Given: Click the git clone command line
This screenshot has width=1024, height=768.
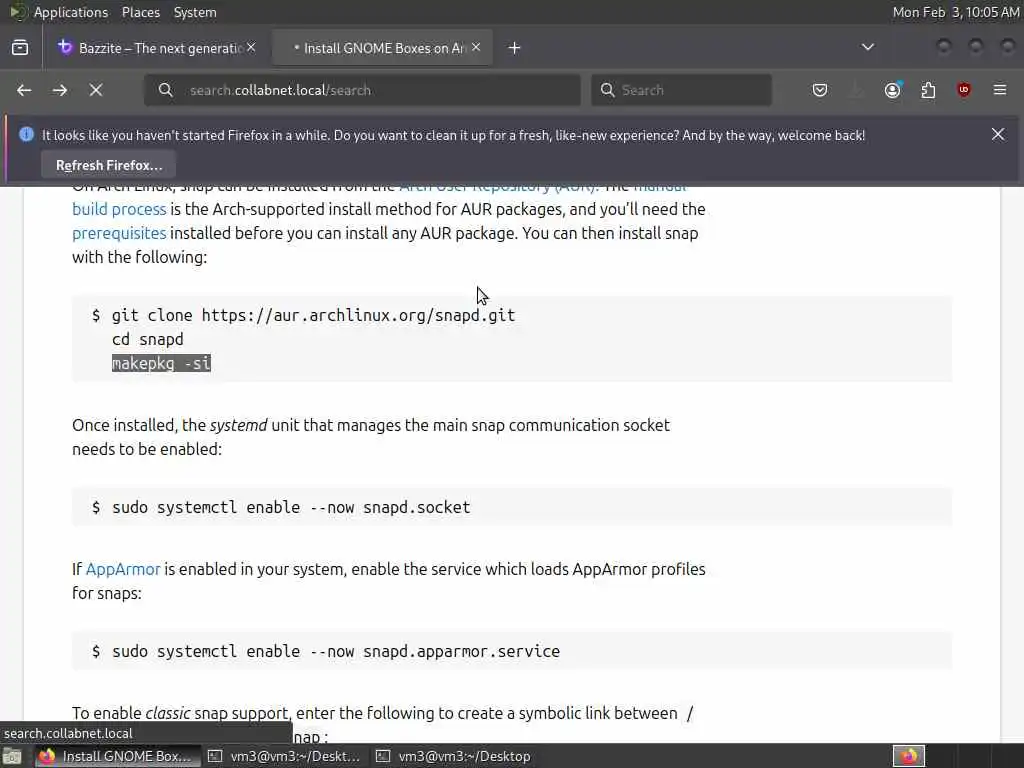Looking at the screenshot, I should [x=313, y=315].
